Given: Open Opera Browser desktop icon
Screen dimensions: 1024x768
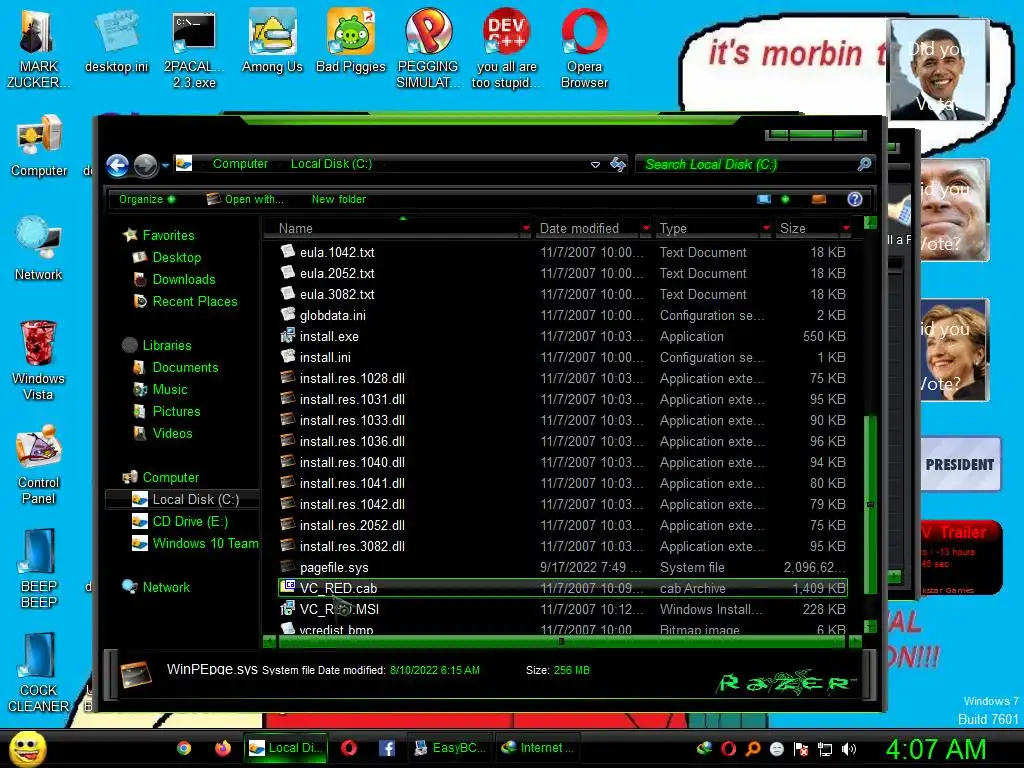Looking at the screenshot, I should [584, 49].
